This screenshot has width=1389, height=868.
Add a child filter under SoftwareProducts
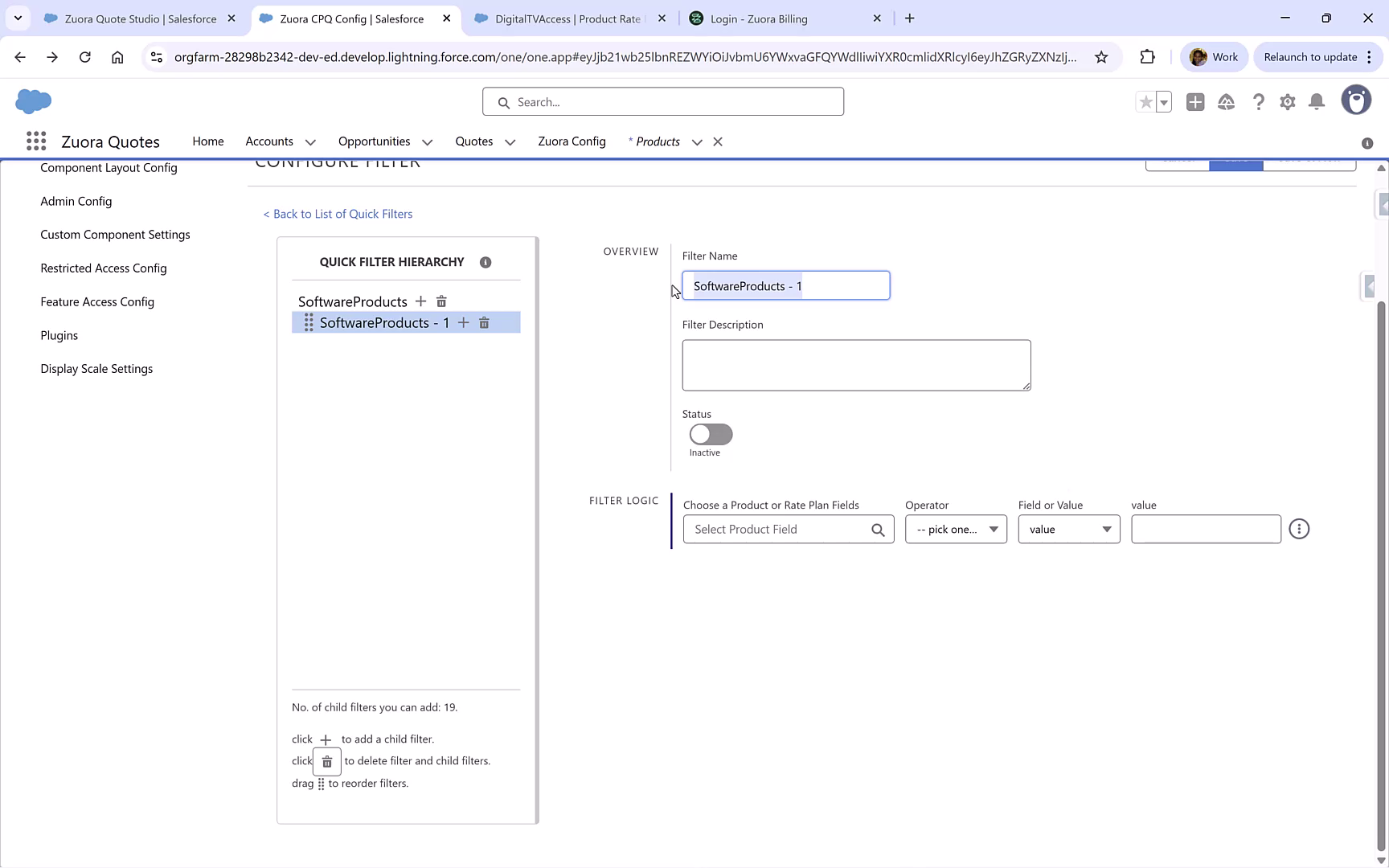coord(421,301)
